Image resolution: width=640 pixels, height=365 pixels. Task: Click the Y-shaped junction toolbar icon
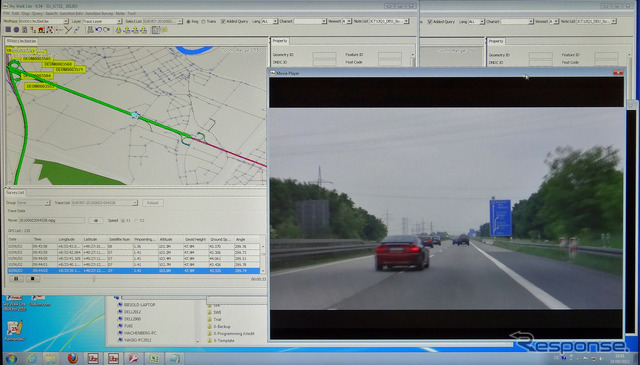tap(68, 30)
